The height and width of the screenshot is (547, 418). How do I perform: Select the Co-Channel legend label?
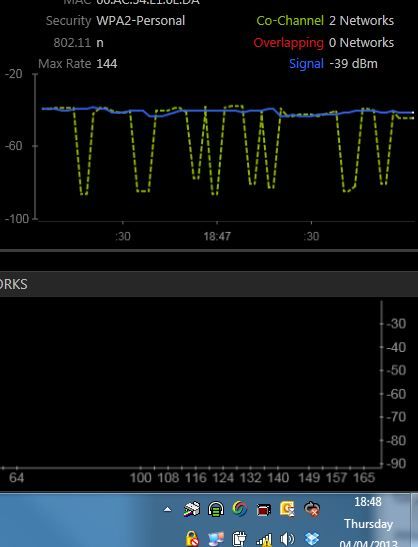click(290, 21)
